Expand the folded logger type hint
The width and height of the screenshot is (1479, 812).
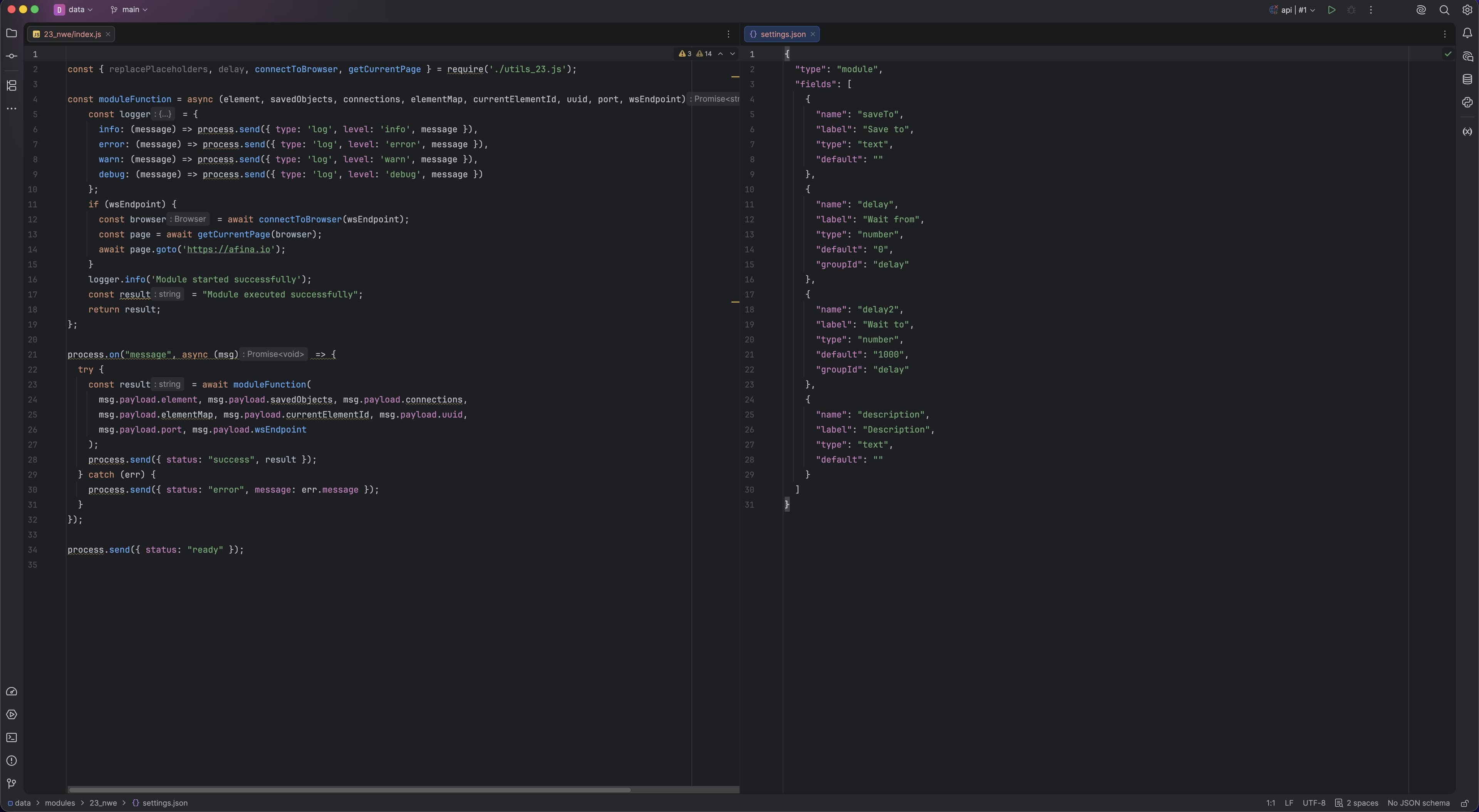point(164,114)
